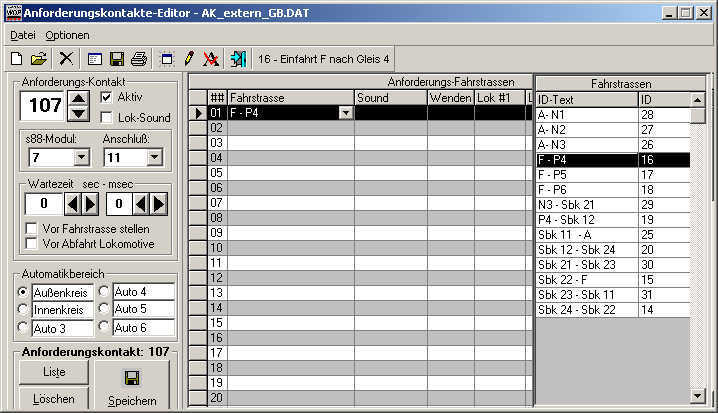
Task: Select A- N2 in Fahrstrassen list
Action: click(x=613, y=130)
